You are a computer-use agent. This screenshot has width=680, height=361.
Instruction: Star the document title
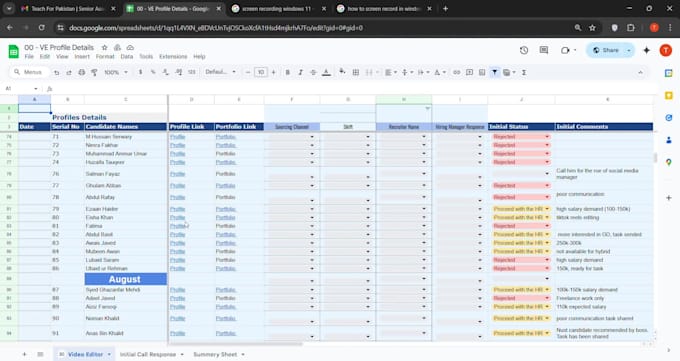pyautogui.click(x=105, y=47)
